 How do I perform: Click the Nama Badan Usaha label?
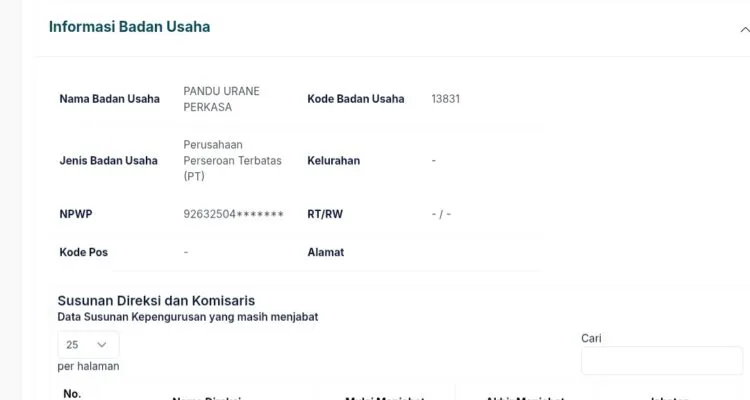[109, 99]
